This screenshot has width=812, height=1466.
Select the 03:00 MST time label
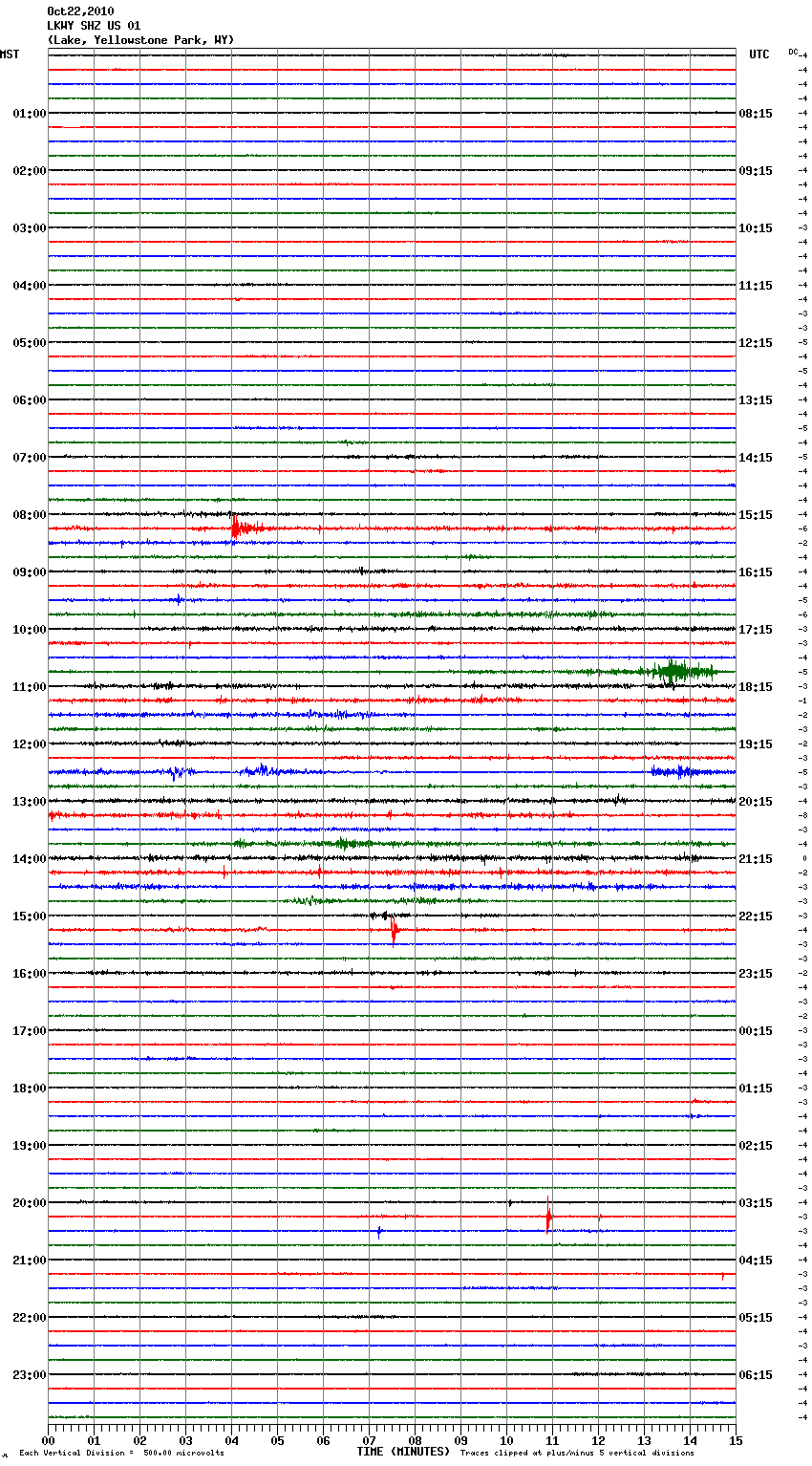tap(29, 228)
